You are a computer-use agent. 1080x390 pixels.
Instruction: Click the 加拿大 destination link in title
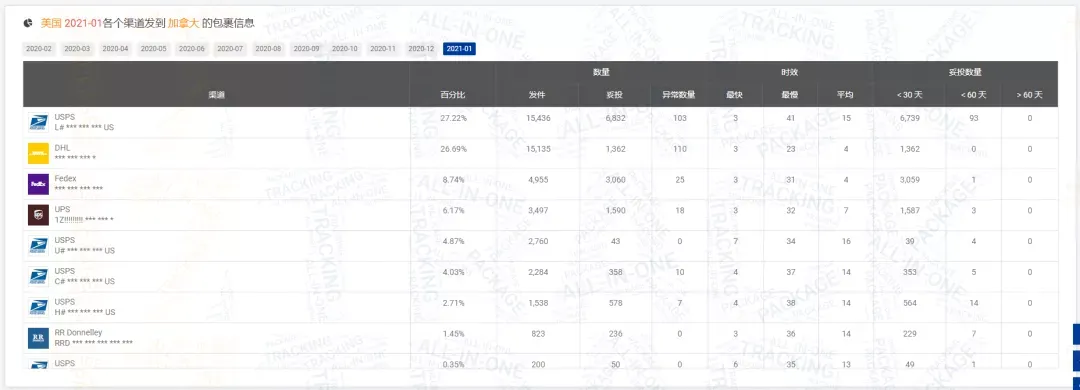pos(183,23)
